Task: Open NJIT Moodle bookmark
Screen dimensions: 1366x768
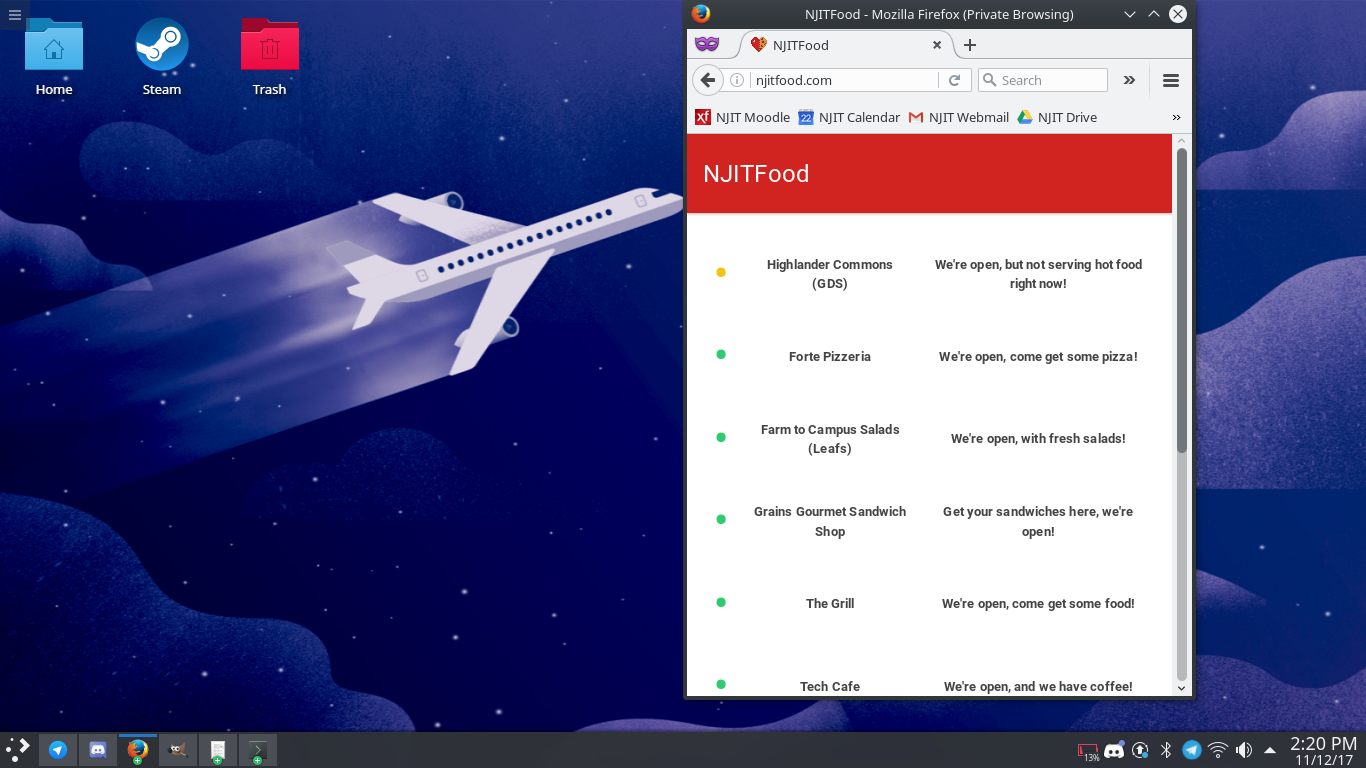Action: pos(743,117)
